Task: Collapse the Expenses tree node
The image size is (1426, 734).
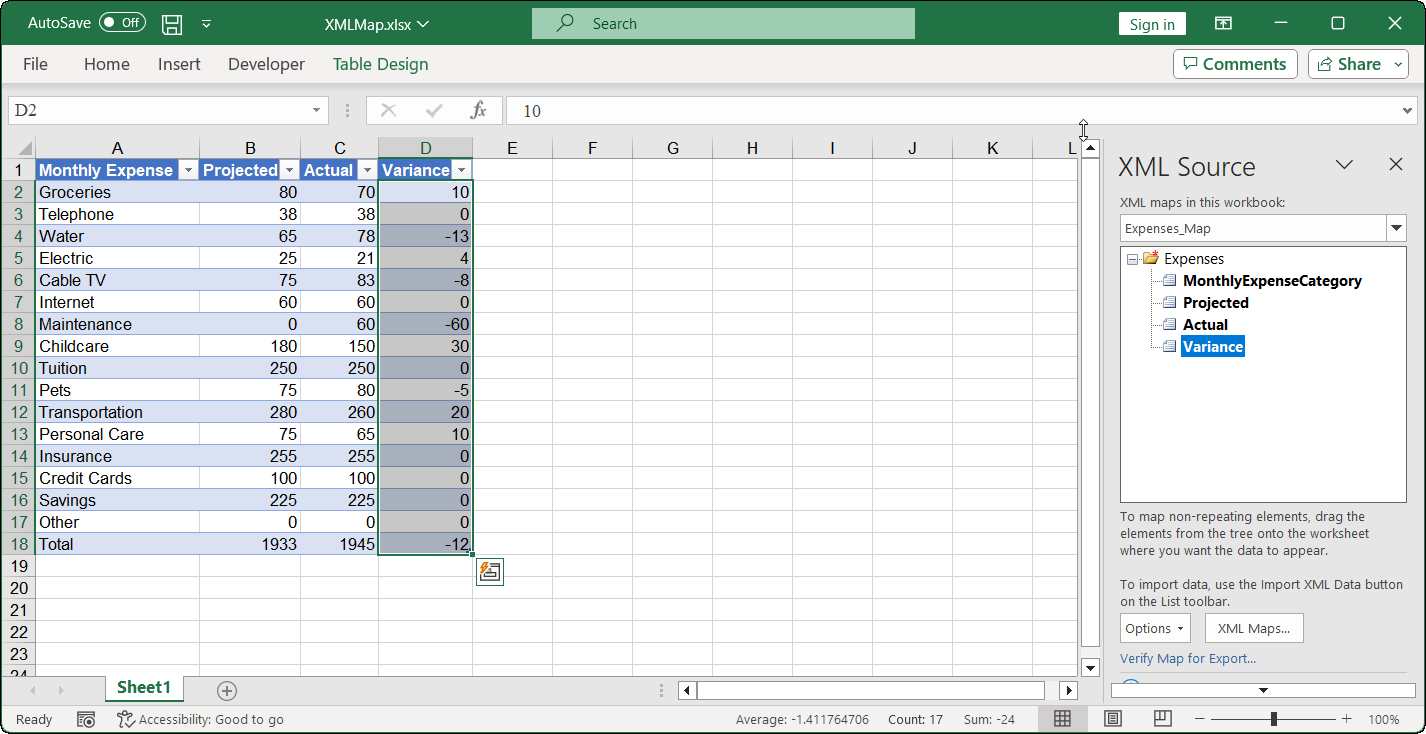Action: click(x=1132, y=259)
